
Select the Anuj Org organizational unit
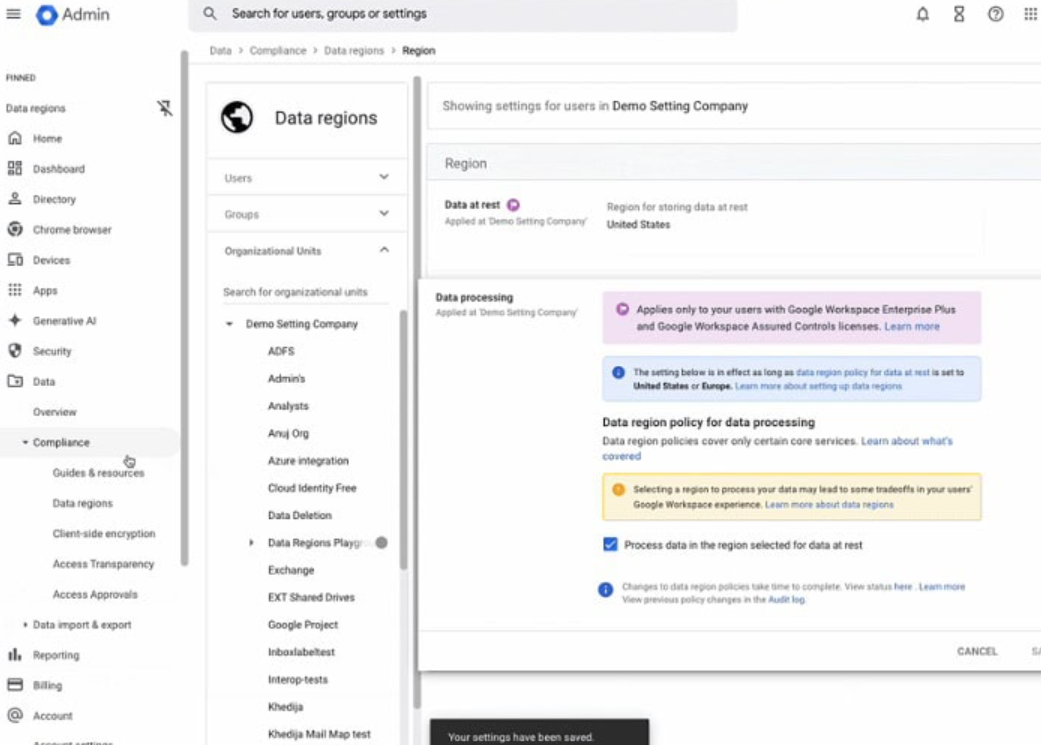[288, 433]
